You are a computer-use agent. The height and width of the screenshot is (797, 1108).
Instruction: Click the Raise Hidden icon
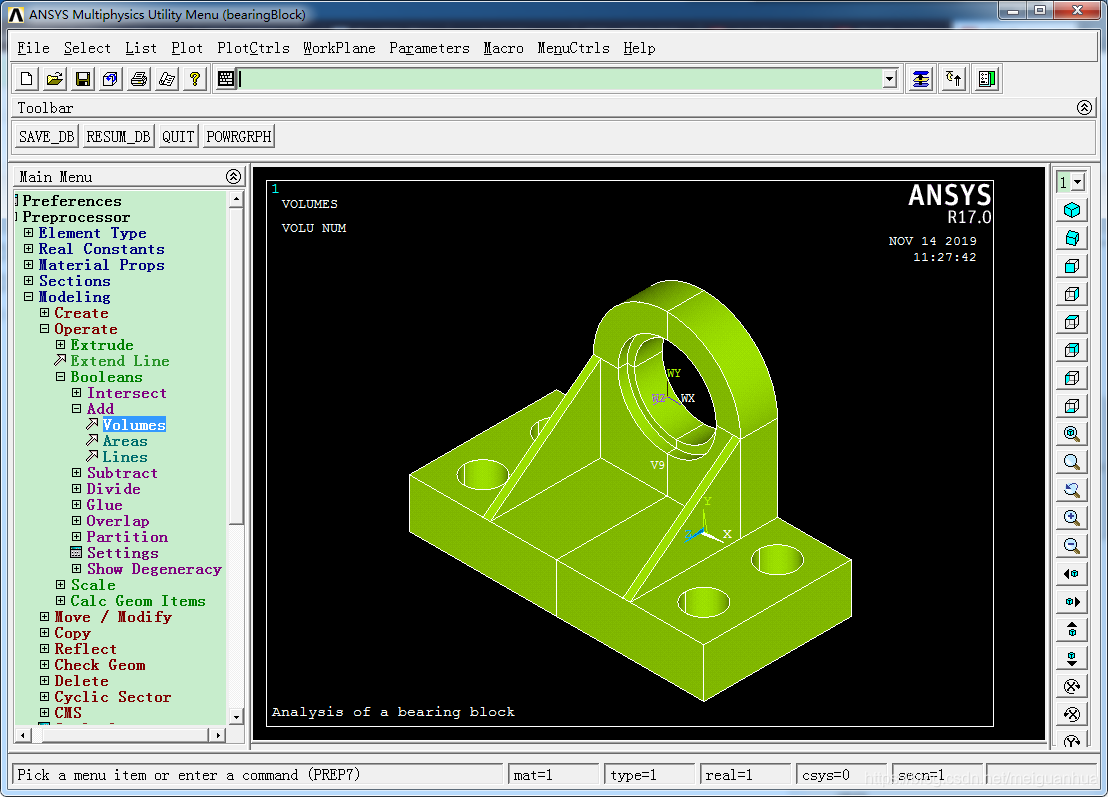[921, 79]
